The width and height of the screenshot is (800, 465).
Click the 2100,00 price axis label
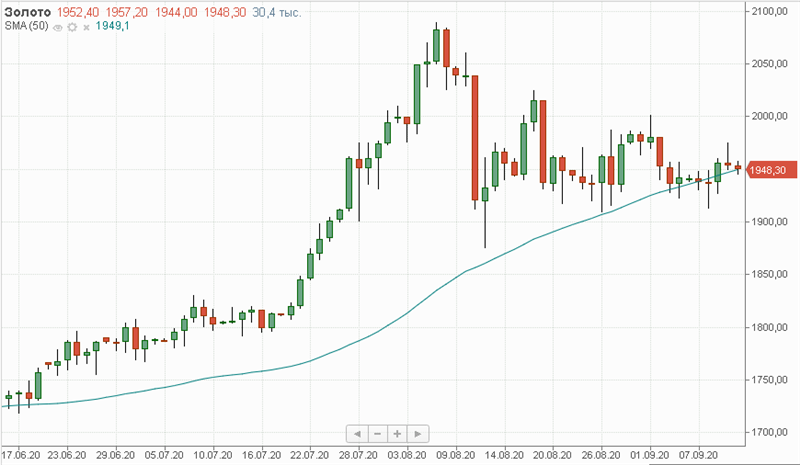[769, 11]
